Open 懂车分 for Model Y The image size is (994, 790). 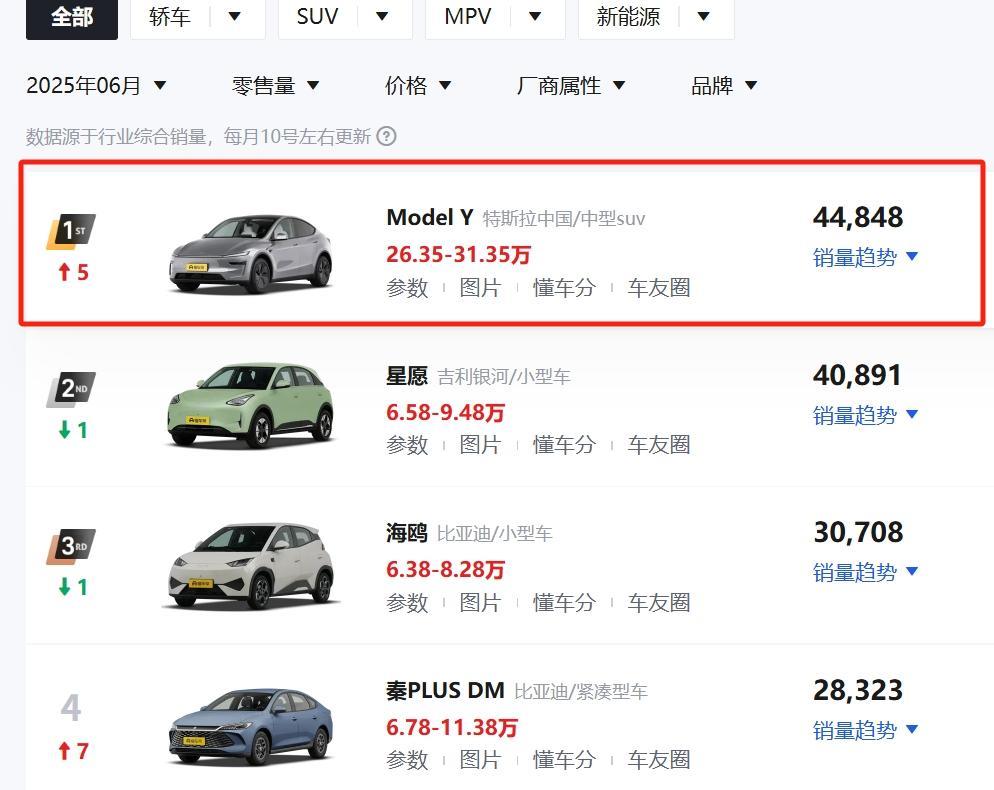click(x=564, y=288)
